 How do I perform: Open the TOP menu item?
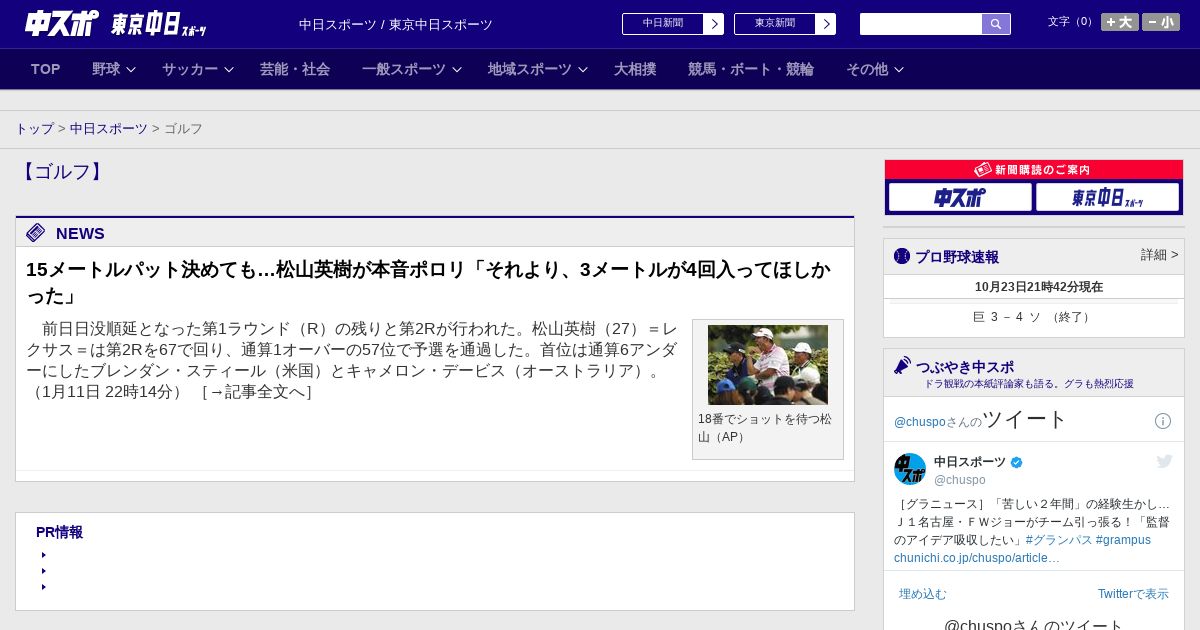[x=45, y=69]
